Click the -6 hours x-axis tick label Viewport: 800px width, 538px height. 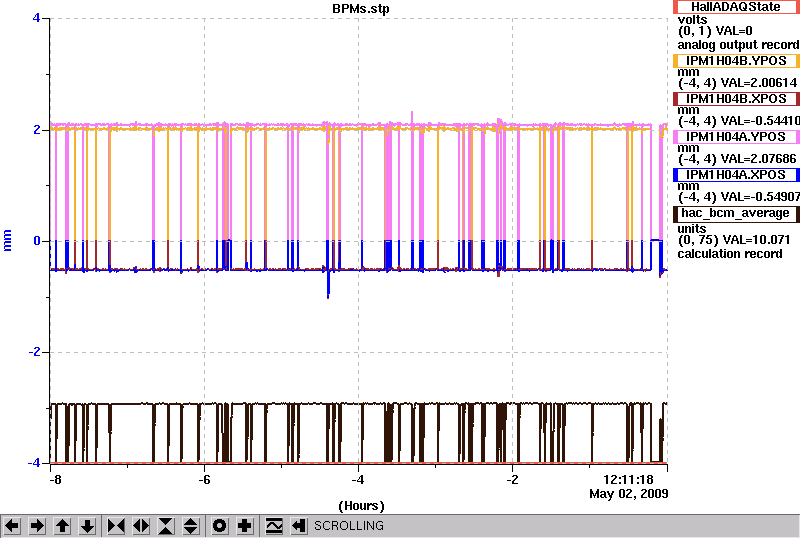(x=204, y=480)
